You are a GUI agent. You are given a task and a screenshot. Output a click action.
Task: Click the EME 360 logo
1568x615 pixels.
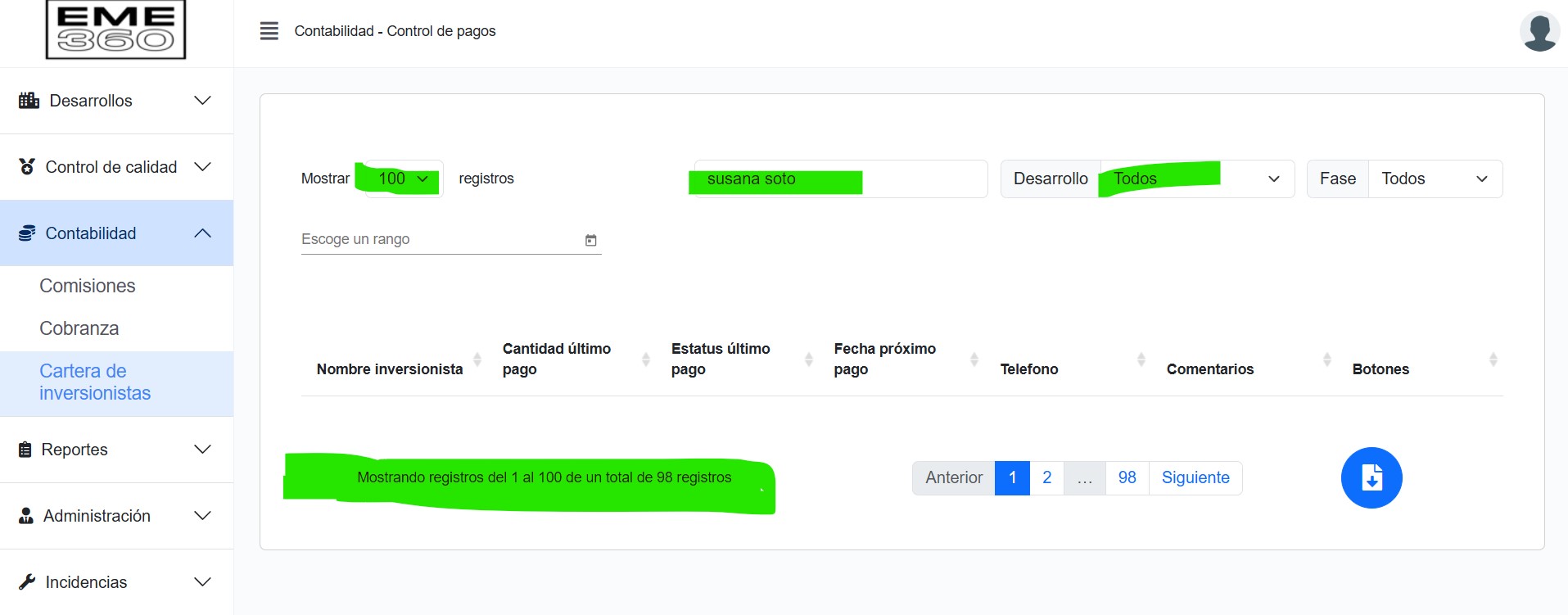115,29
